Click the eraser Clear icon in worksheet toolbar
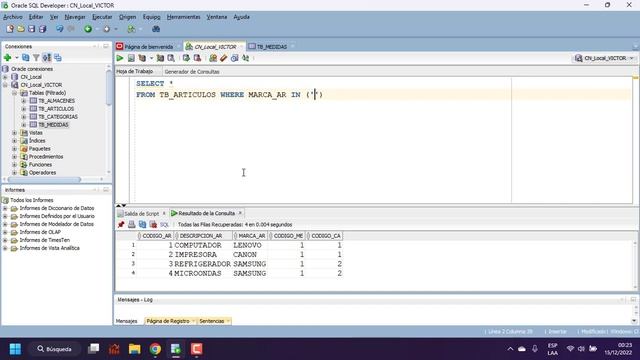 pos(224,58)
